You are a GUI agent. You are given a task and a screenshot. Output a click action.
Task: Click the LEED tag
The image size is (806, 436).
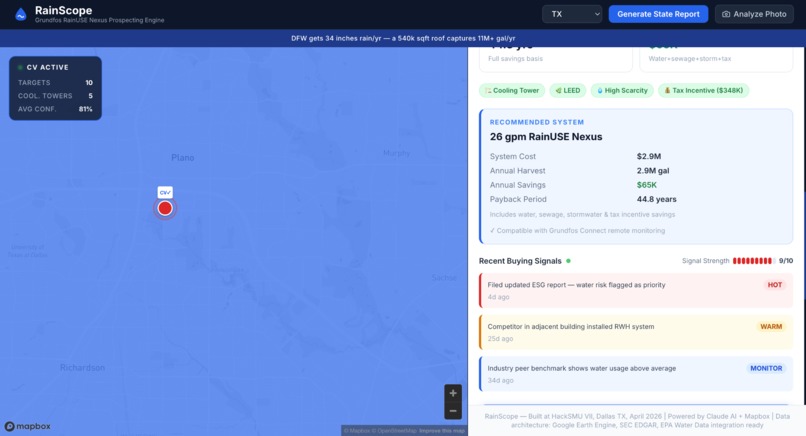point(568,90)
